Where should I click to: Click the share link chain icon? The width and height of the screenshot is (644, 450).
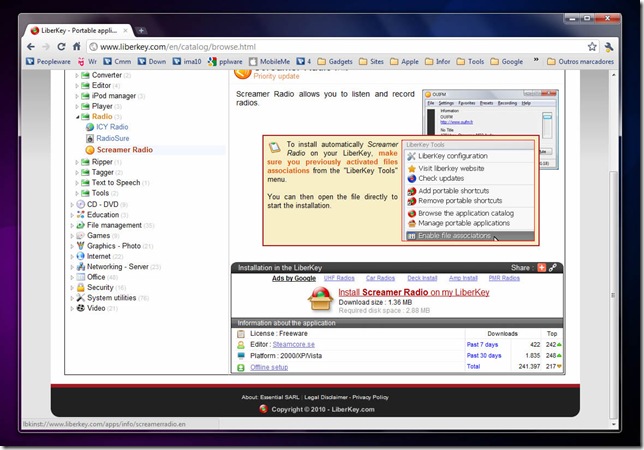point(553,268)
